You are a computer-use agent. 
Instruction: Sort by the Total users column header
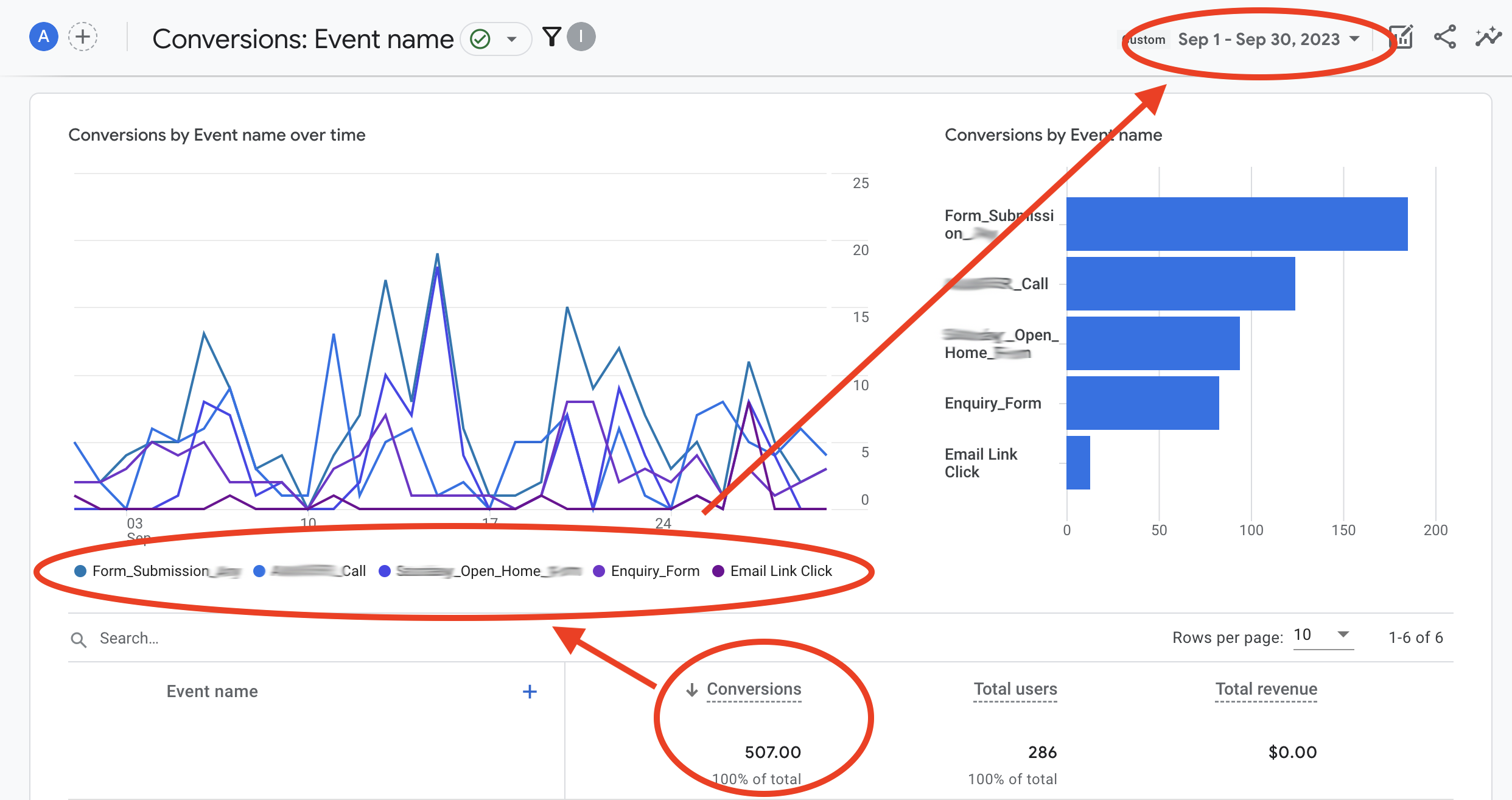click(1015, 689)
